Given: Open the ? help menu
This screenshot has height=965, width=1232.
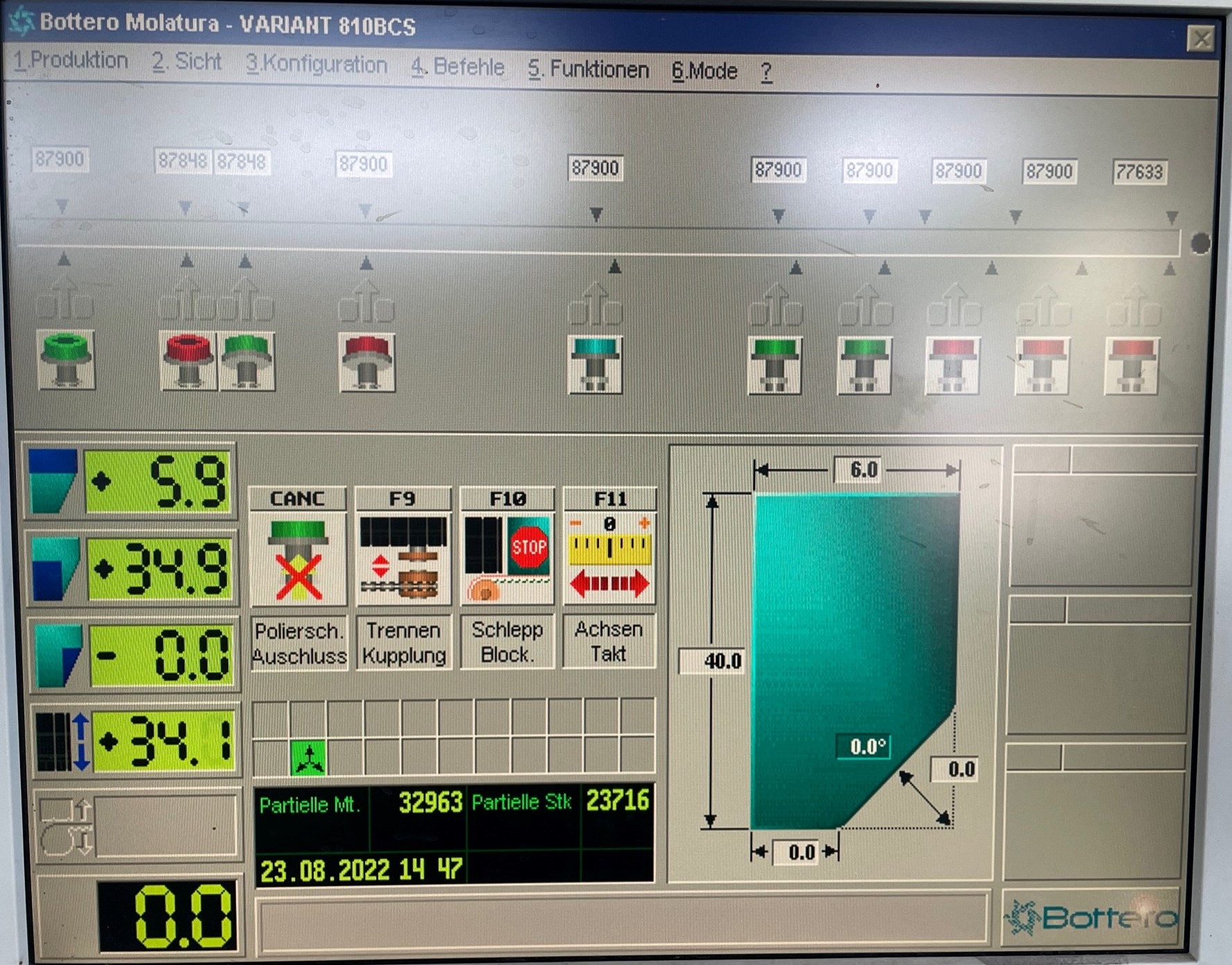Looking at the screenshot, I should tap(766, 72).
